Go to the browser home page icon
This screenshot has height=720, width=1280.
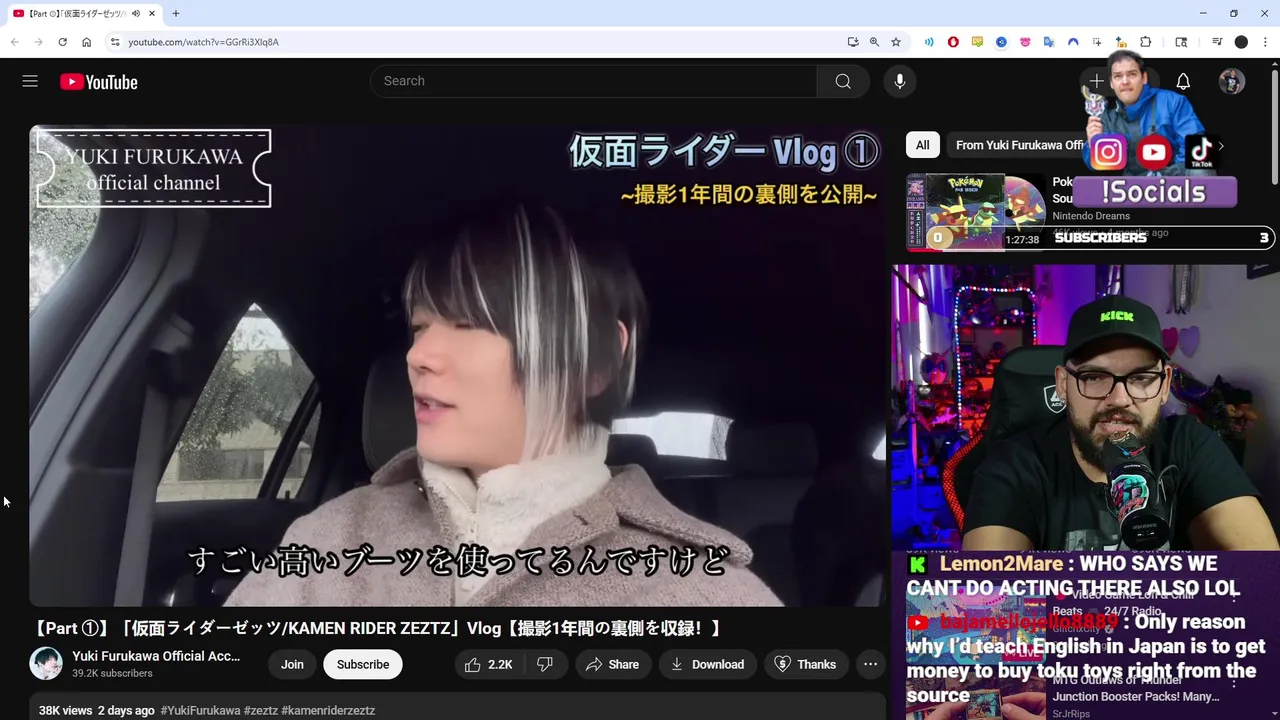pyautogui.click(x=87, y=42)
